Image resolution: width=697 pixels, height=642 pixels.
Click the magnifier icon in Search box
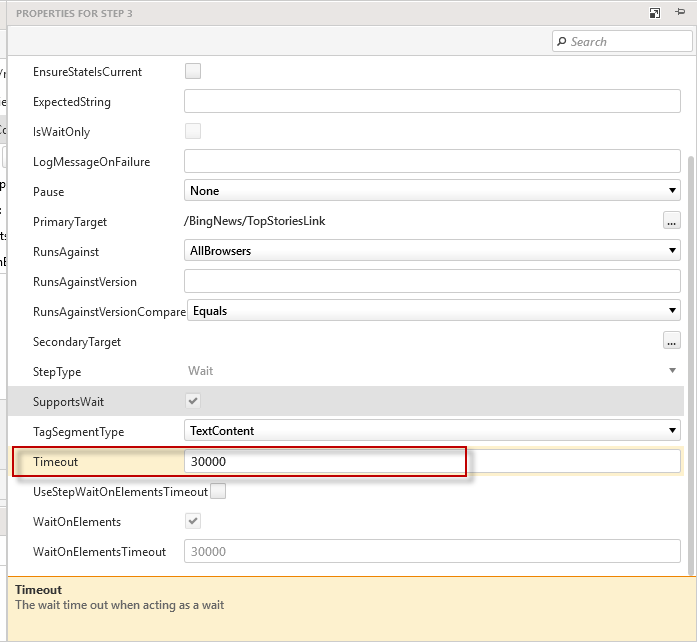(x=562, y=42)
